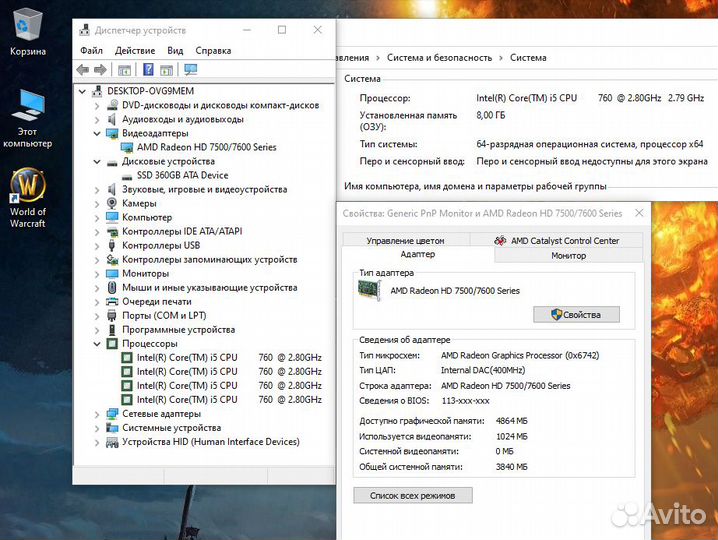Click the Система breadcrumb item

[x=528, y=58]
